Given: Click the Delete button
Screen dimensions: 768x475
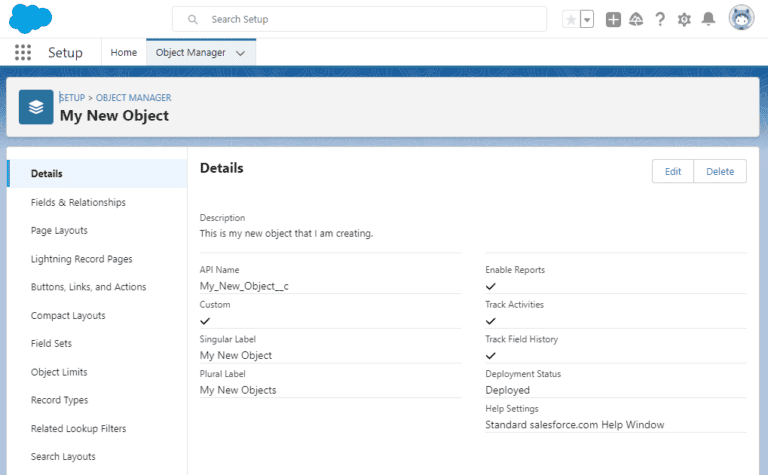Looking at the screenshot, I should 720,171.
